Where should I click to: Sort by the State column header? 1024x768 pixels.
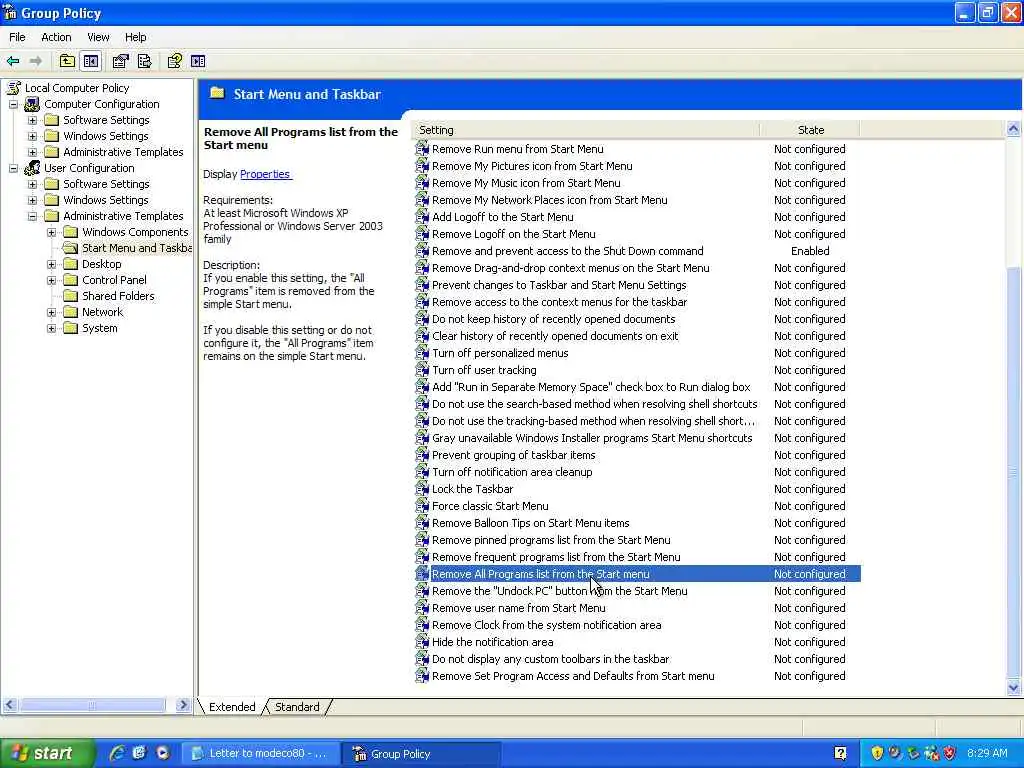(x=810, y=130)
